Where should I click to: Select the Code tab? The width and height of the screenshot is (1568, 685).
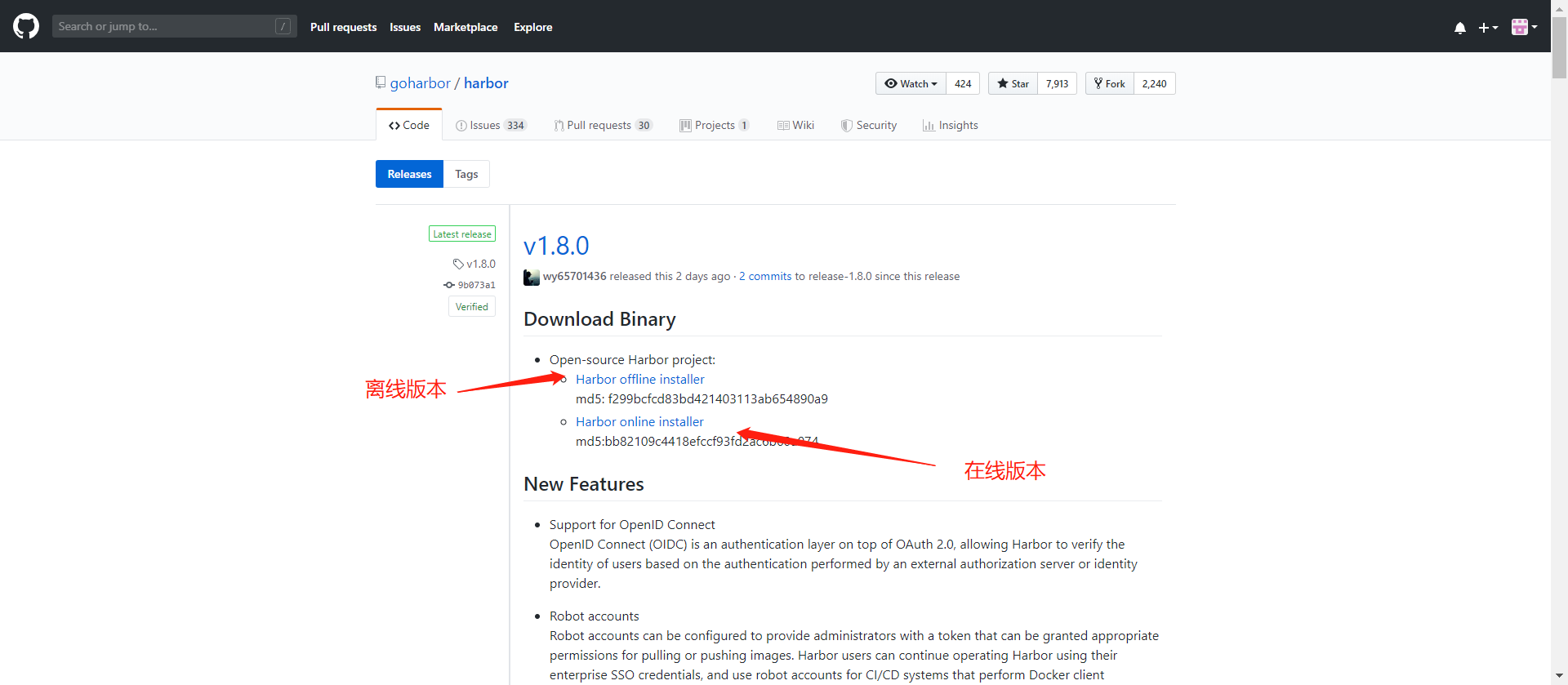point(408,125)
